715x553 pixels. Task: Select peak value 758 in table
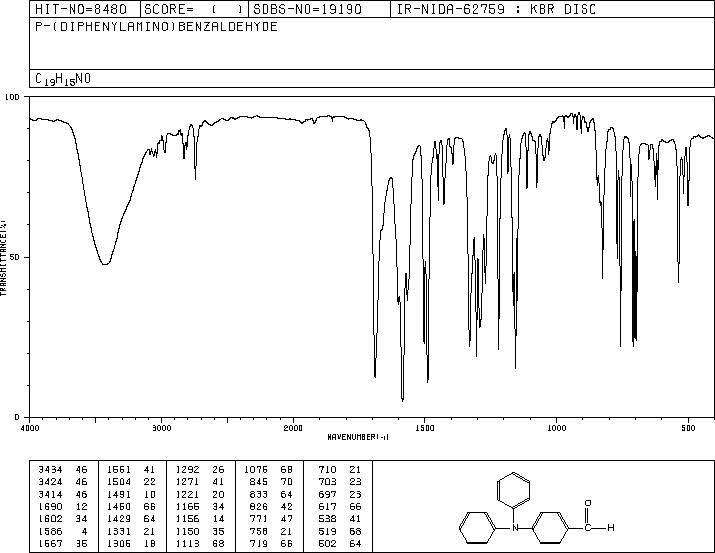pos(259,532)
